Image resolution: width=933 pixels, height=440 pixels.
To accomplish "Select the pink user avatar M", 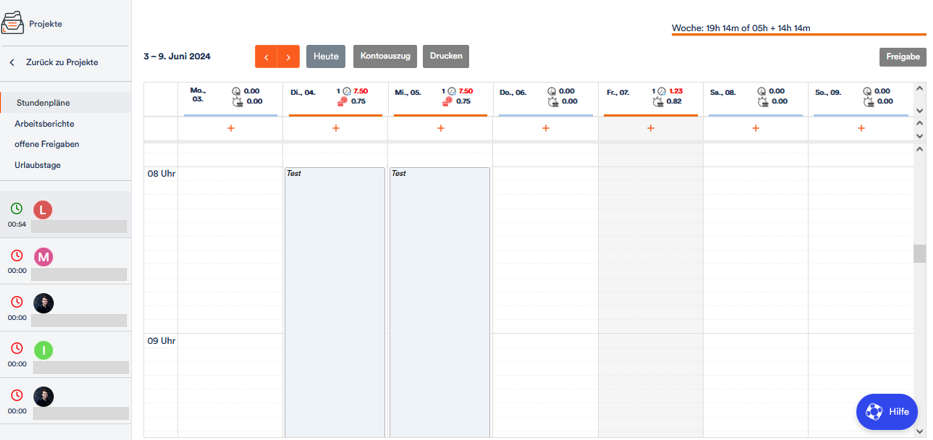I will point(43,257).
